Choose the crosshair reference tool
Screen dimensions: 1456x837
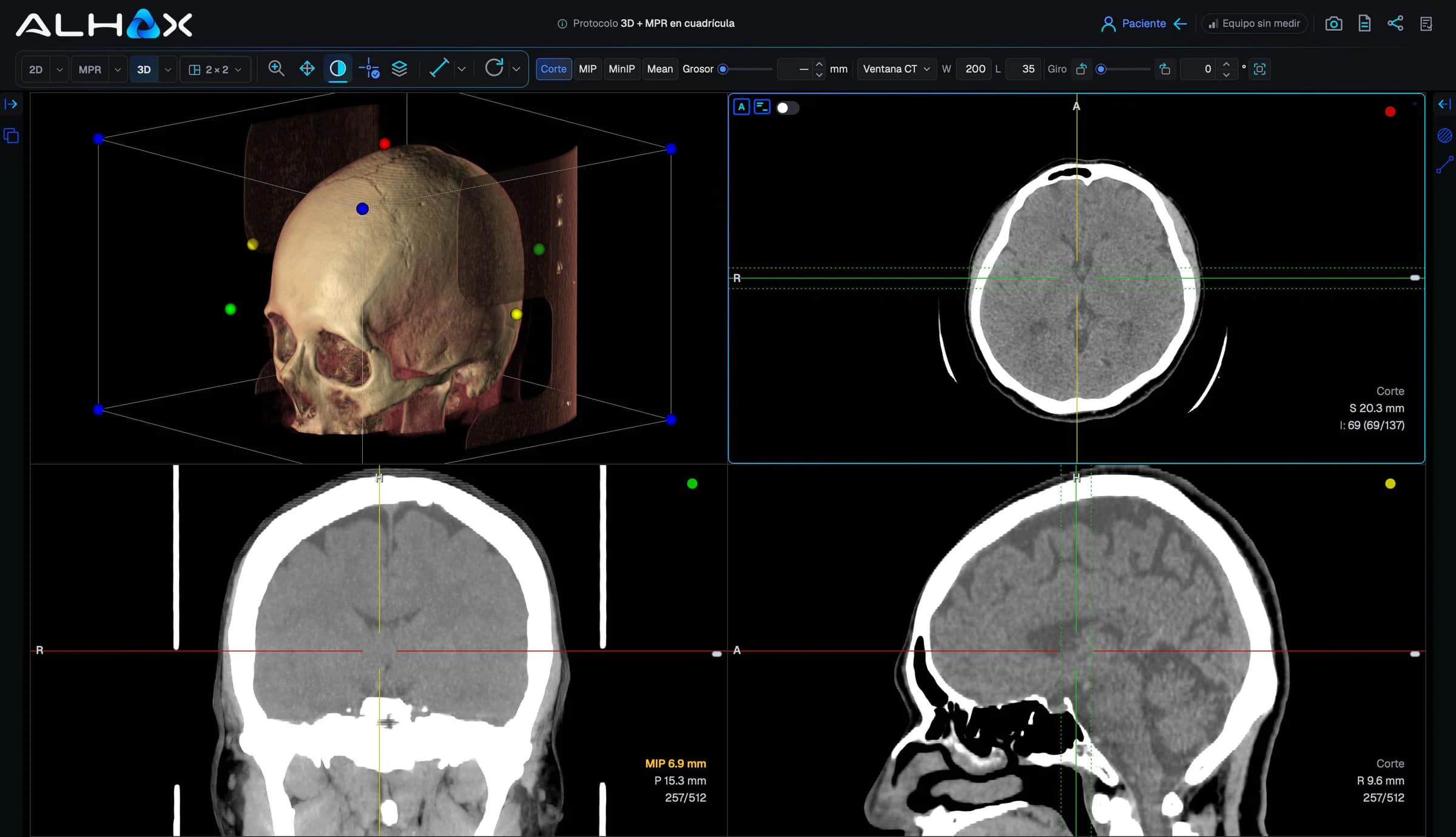coord(369,69)
